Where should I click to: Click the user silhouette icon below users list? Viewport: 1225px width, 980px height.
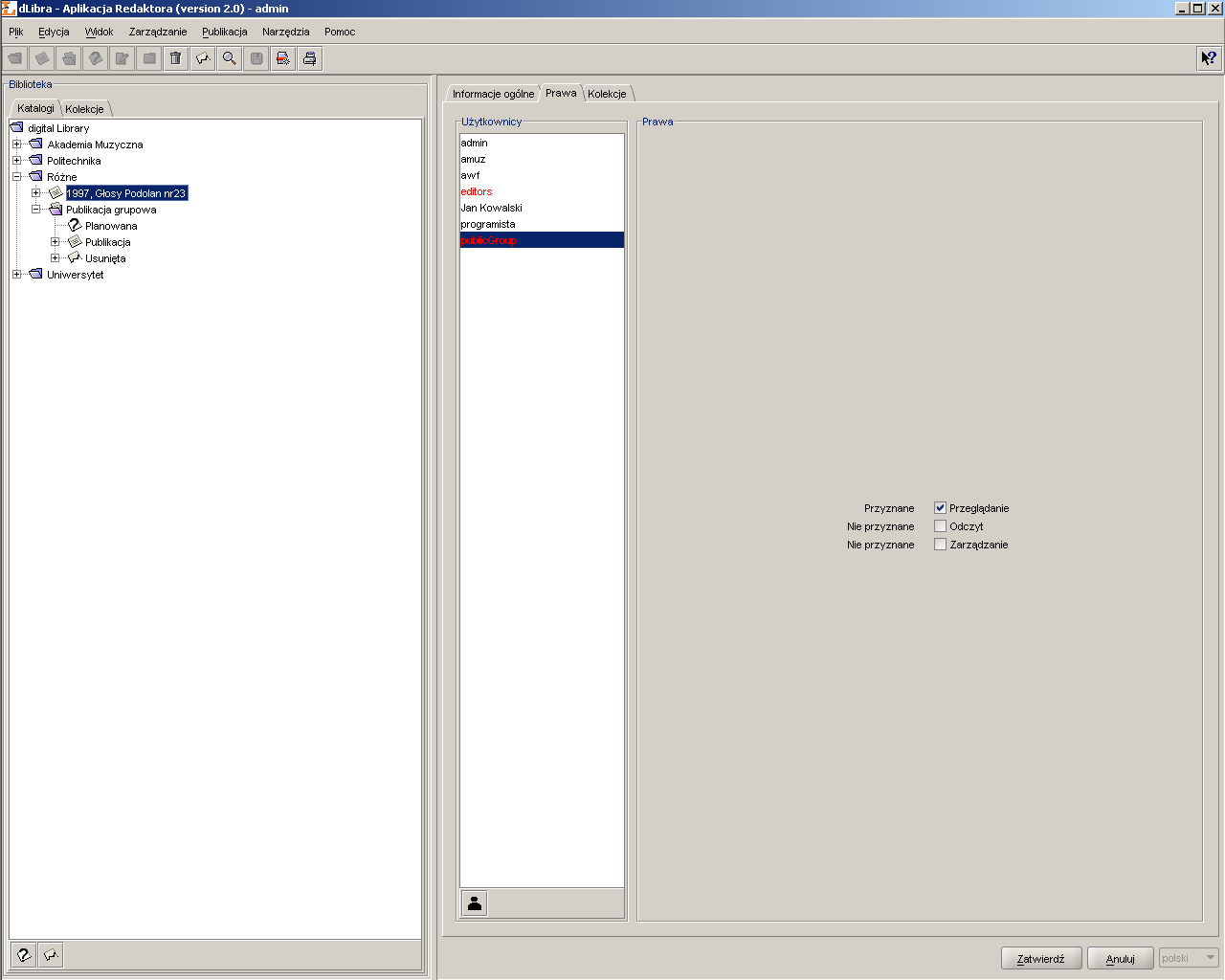(x=475, y=903)
